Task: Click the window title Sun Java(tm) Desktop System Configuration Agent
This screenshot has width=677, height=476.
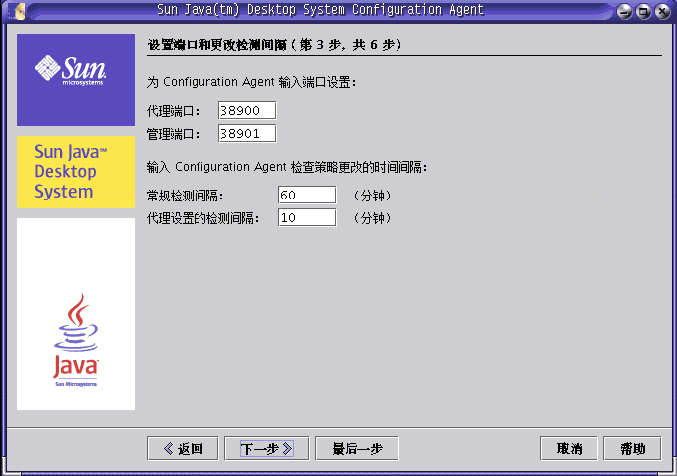Action: tap(320, 10)
